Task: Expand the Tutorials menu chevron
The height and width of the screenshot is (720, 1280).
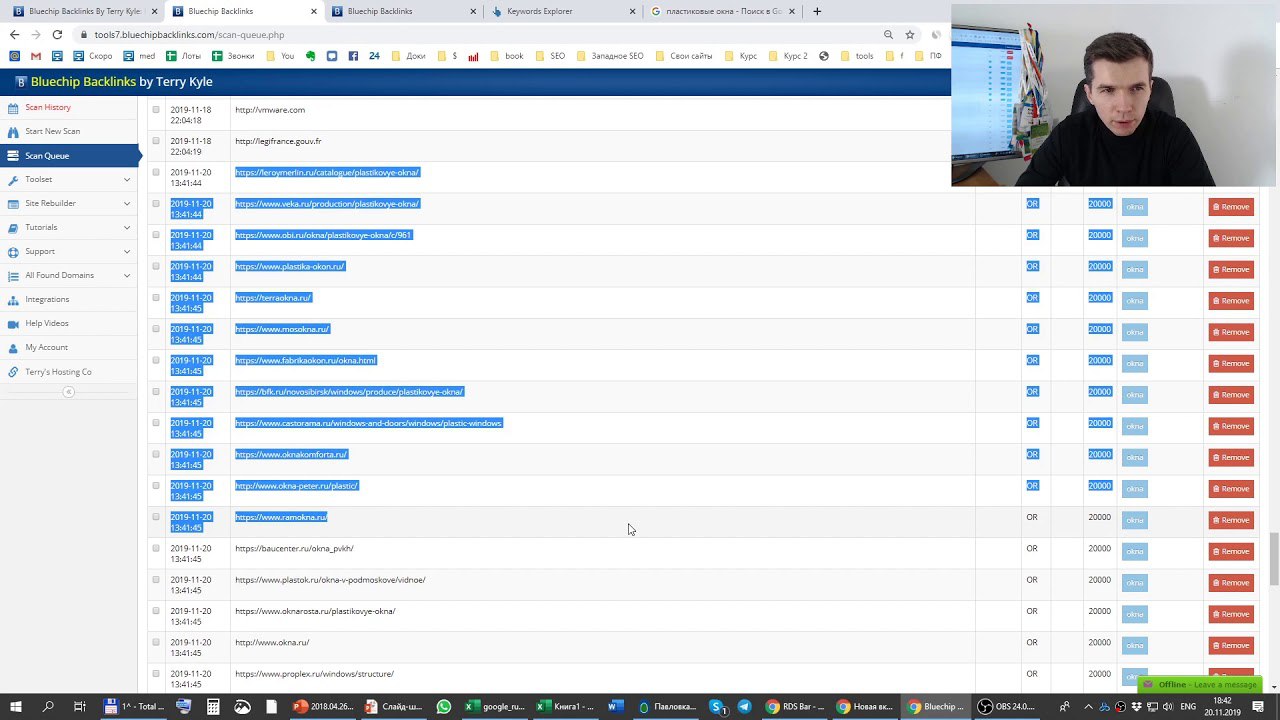Action: (x=127, y=227)
